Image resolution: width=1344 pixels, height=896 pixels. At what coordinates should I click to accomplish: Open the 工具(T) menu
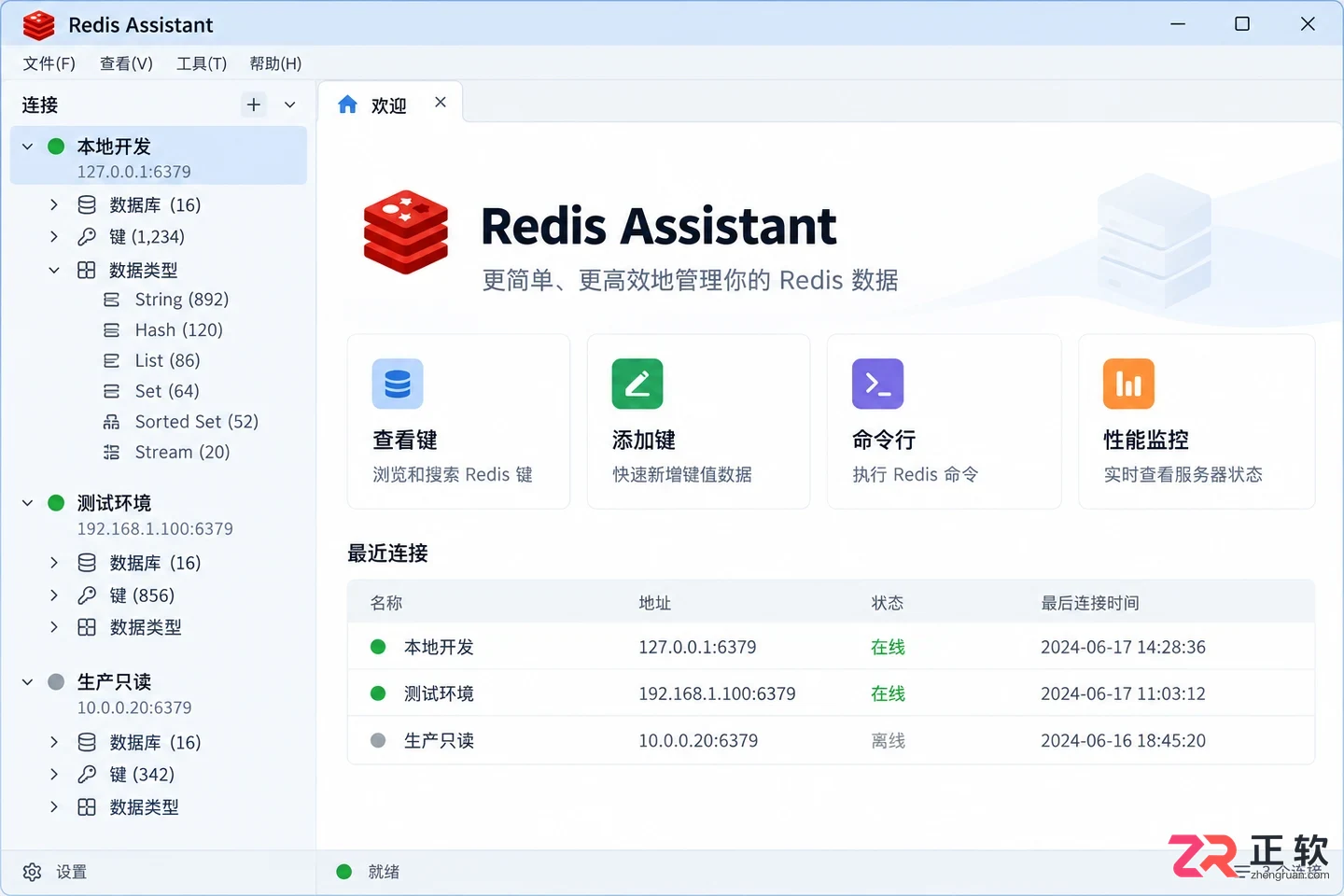202,63
